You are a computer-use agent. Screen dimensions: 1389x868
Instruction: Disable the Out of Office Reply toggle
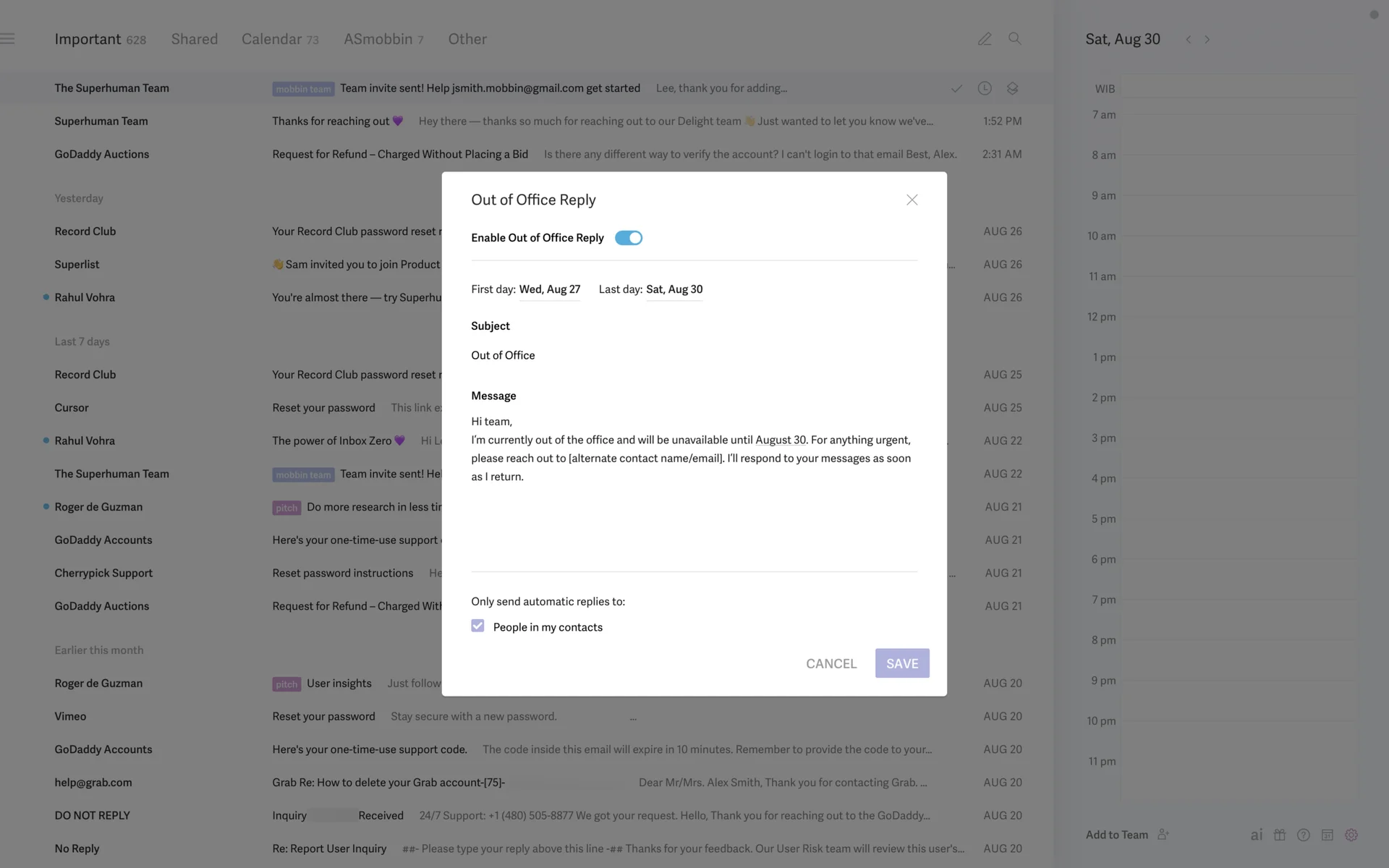point(628,238)
